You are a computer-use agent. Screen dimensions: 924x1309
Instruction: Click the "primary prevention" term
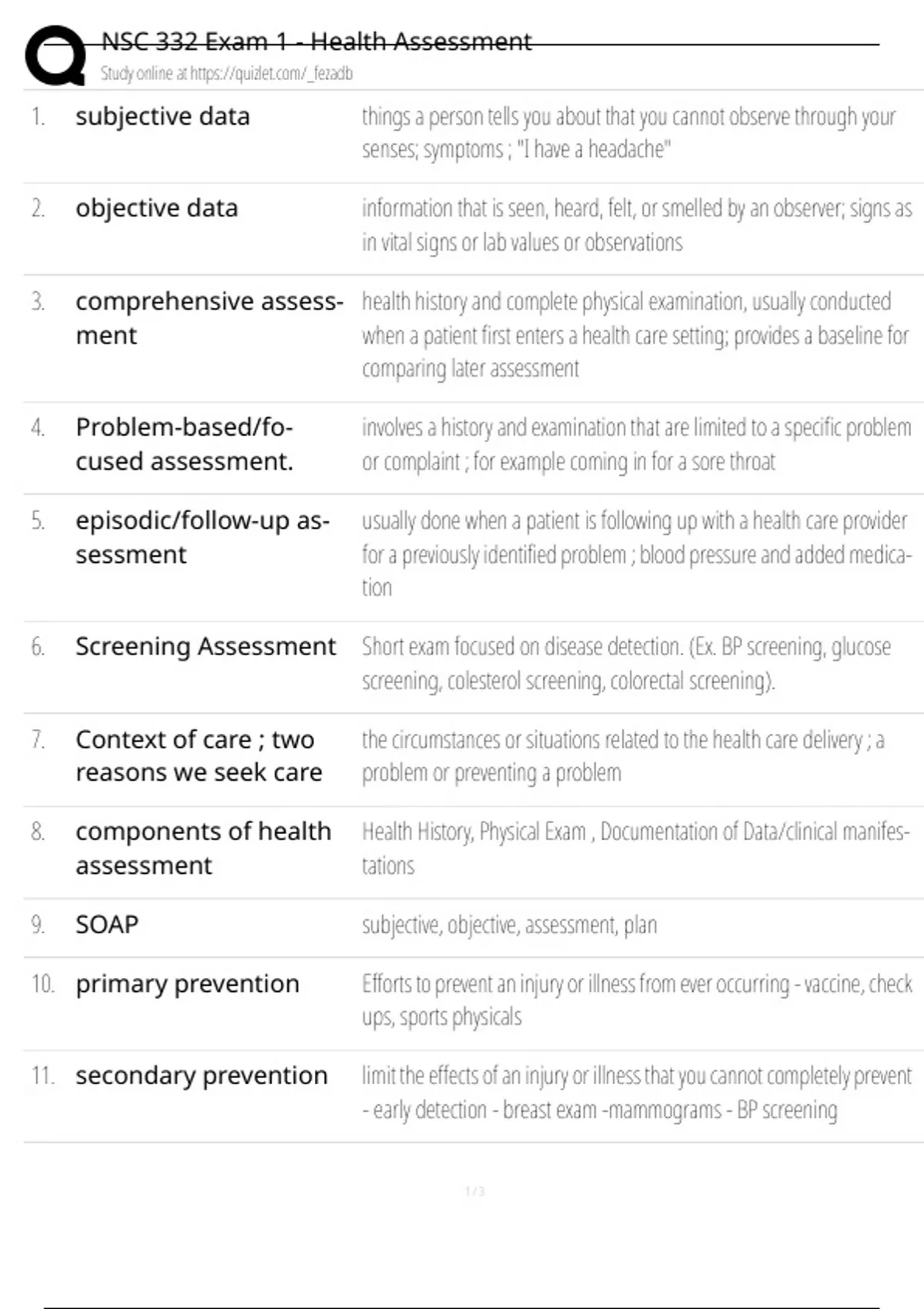click(x=187, y=983)
